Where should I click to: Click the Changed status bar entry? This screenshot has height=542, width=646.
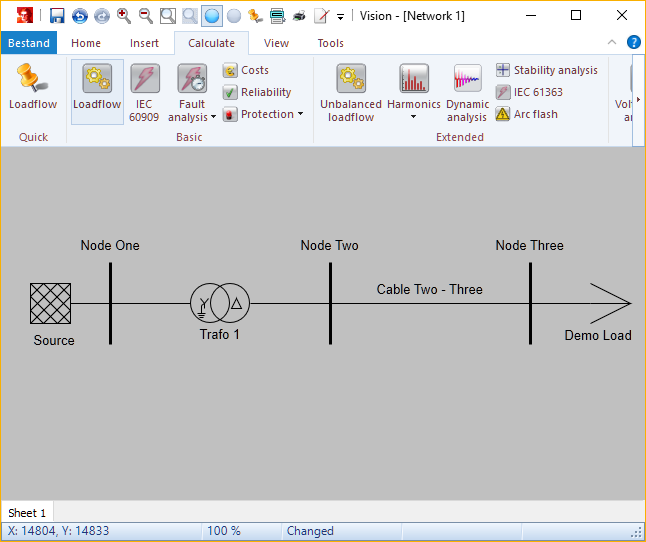pyautogui.click(x=341, y=531)
